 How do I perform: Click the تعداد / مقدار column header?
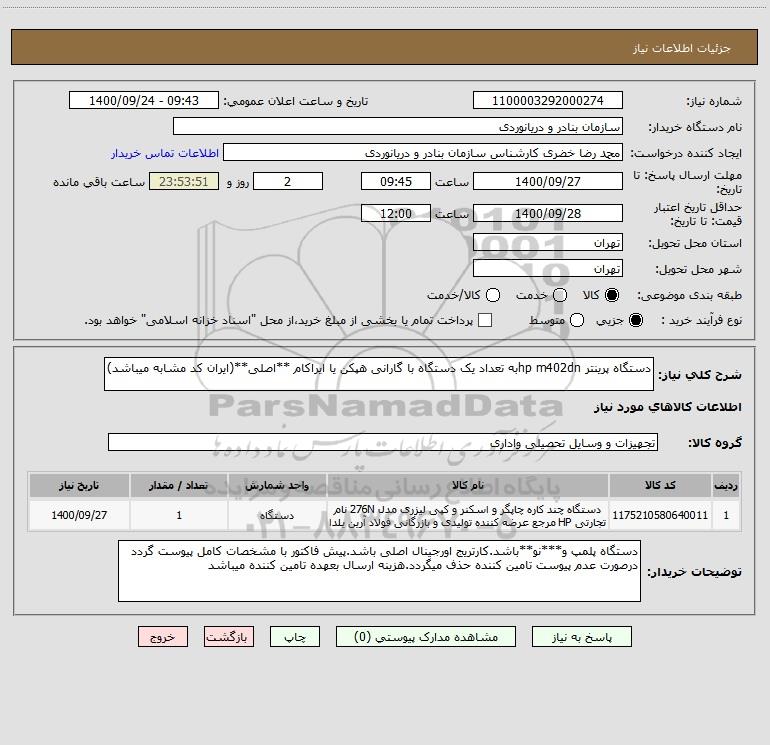(179, 485)
